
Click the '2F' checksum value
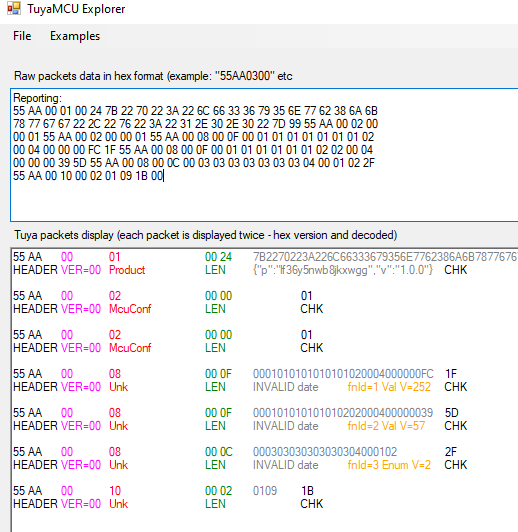451,452
